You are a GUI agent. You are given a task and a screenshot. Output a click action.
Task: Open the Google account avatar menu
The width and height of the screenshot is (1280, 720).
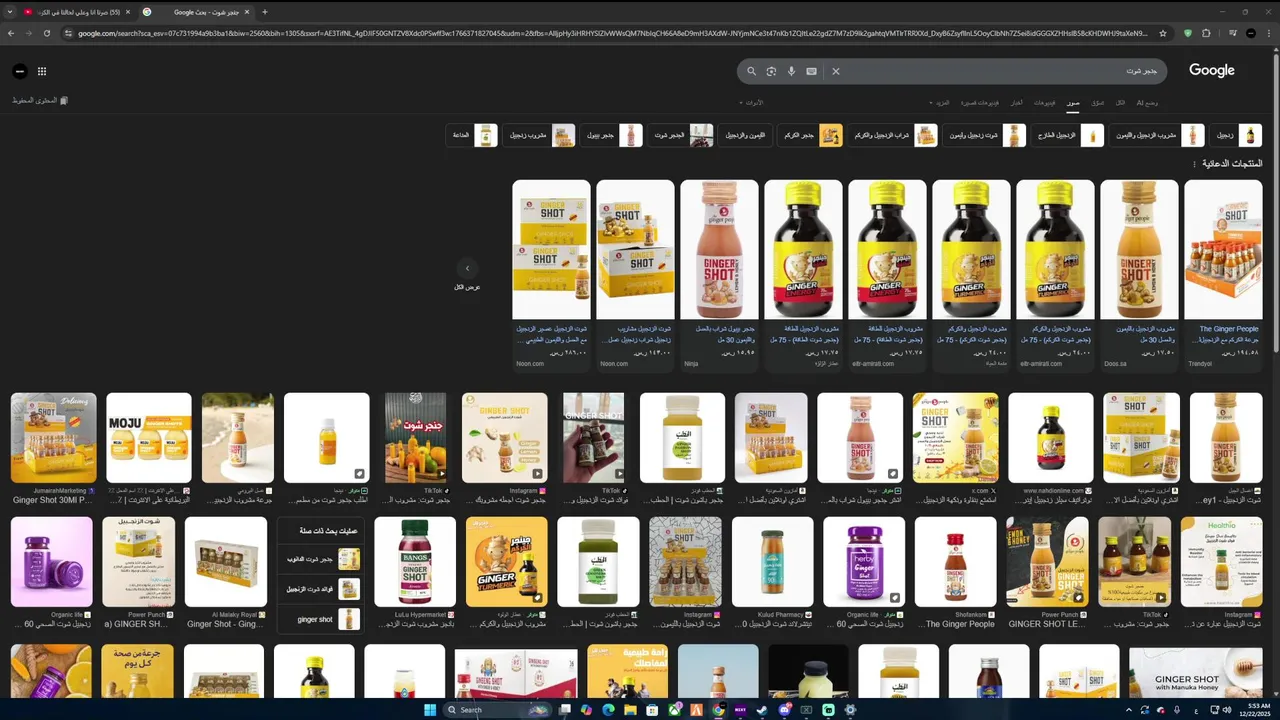pyautogui.click(x=19, y=71)
